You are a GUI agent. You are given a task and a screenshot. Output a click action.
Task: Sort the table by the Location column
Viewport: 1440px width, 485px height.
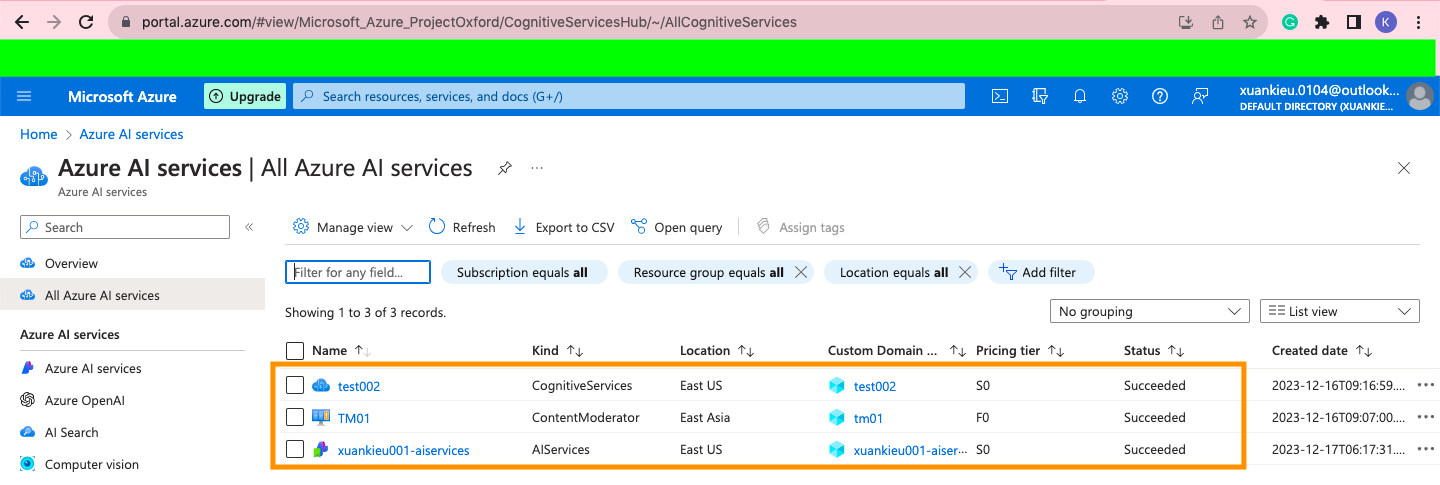pyautogui.click(x=717, y=351)
